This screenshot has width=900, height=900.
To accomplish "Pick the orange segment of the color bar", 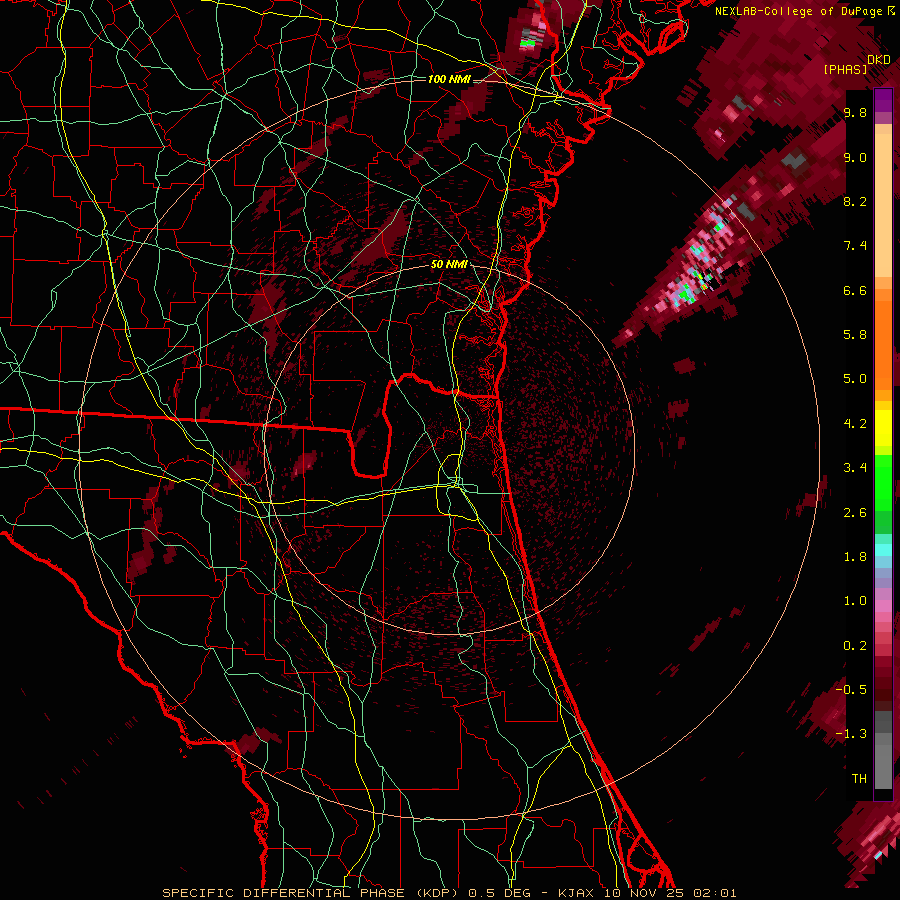I will tap(883, 344).
